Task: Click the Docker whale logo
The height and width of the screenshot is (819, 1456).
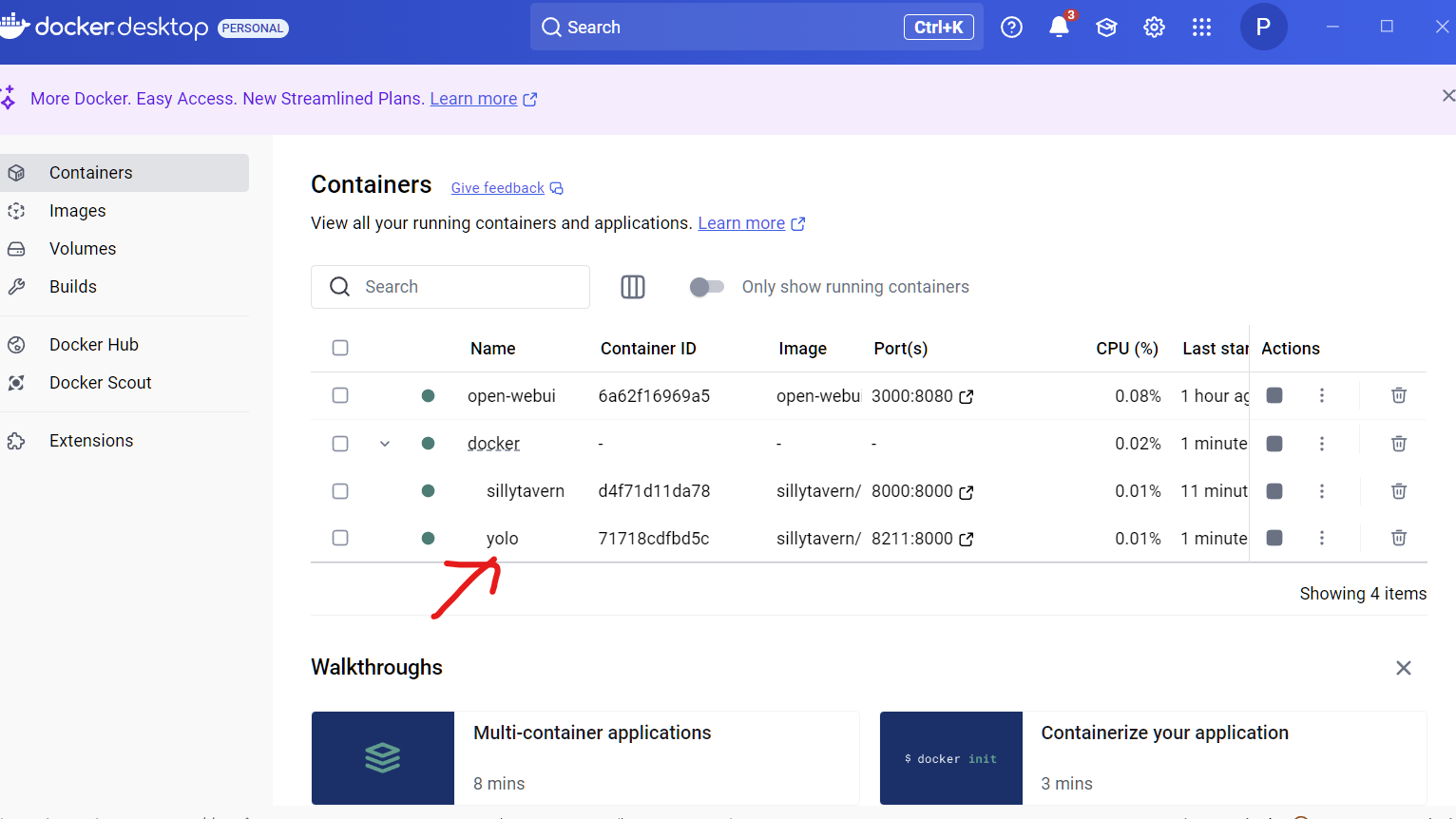Action: (14, 26)
